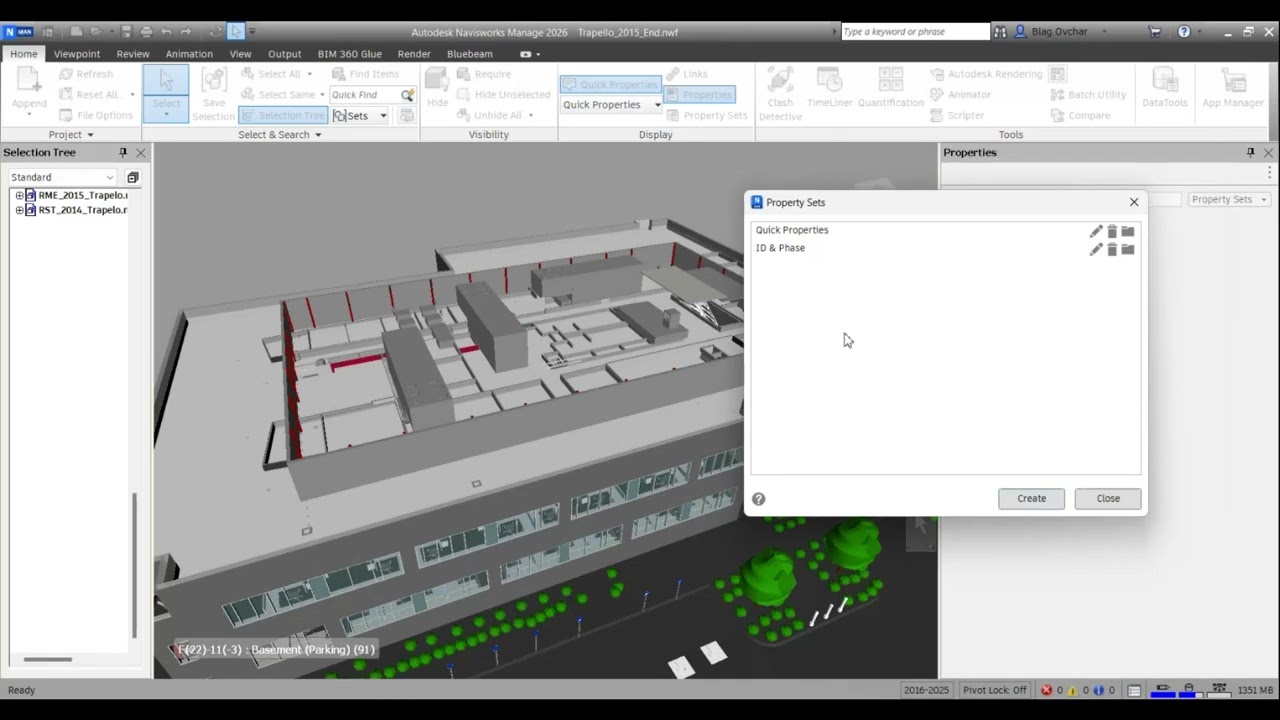1280x720 pixels.
Task: Toggle Hide Unselected
Action: [504, 94]
